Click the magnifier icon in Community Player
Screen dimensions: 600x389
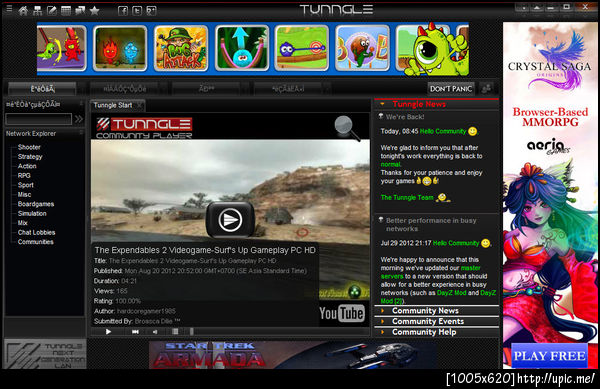coord(347,128)
